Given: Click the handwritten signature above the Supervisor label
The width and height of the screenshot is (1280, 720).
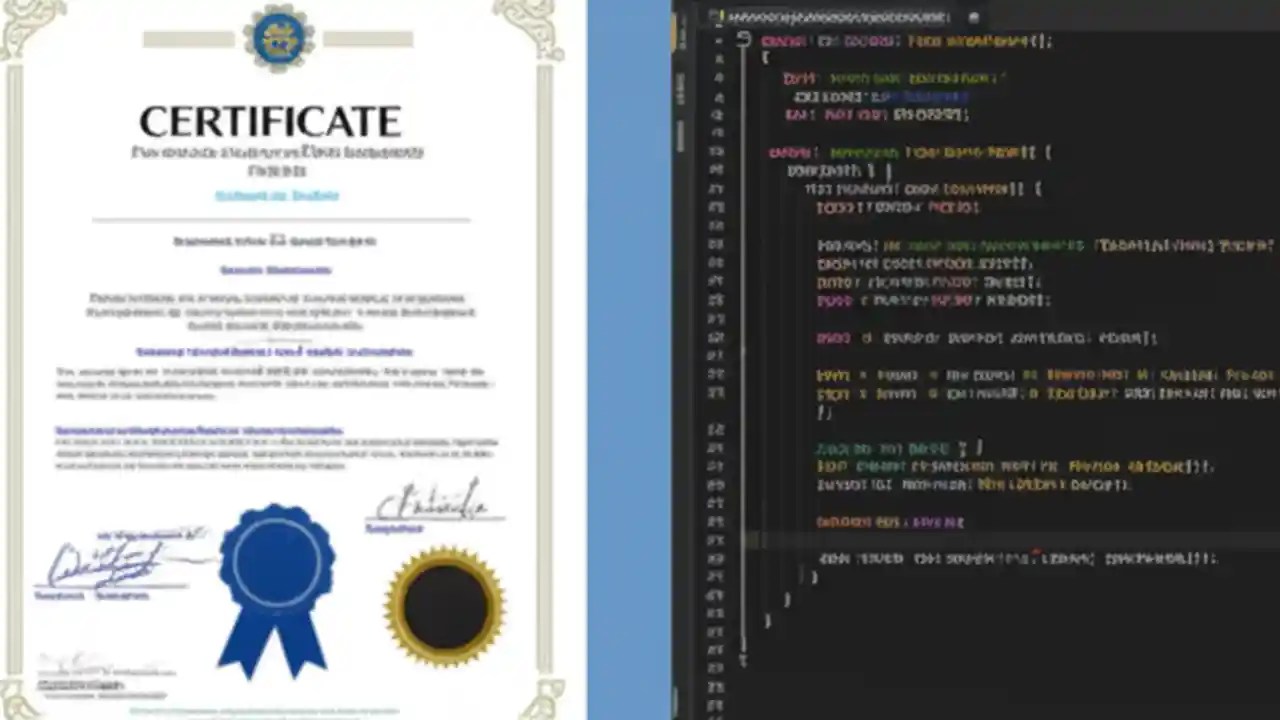Looking at the screenshot, I should coord(432,505).
